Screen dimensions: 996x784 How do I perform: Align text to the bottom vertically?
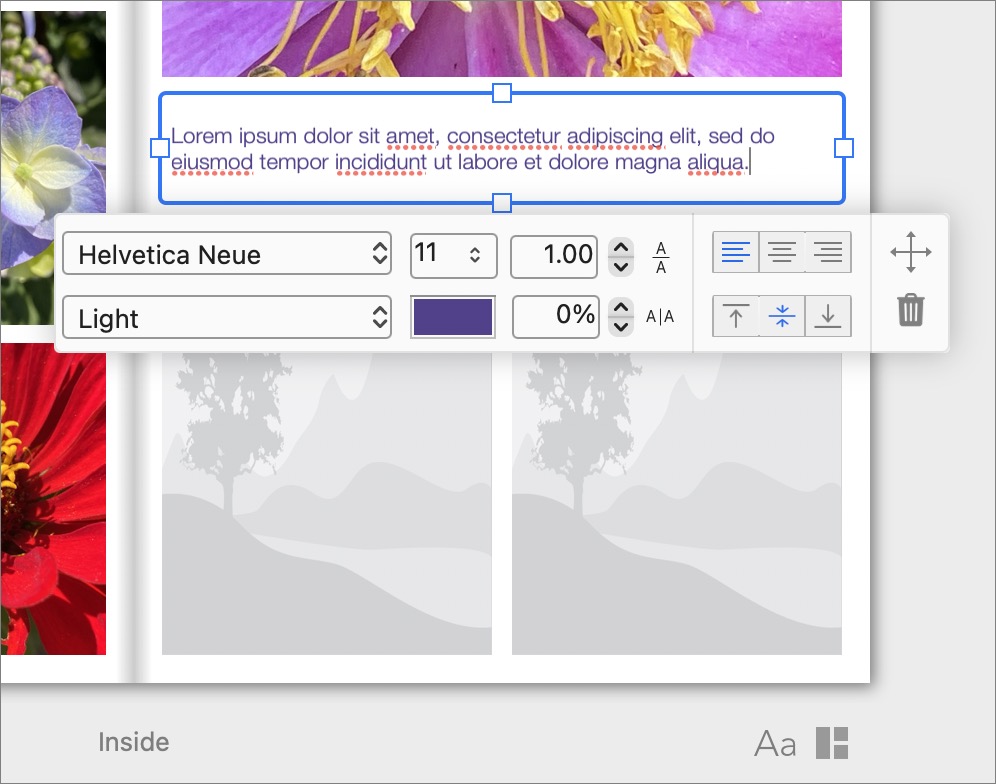(828, 317)
